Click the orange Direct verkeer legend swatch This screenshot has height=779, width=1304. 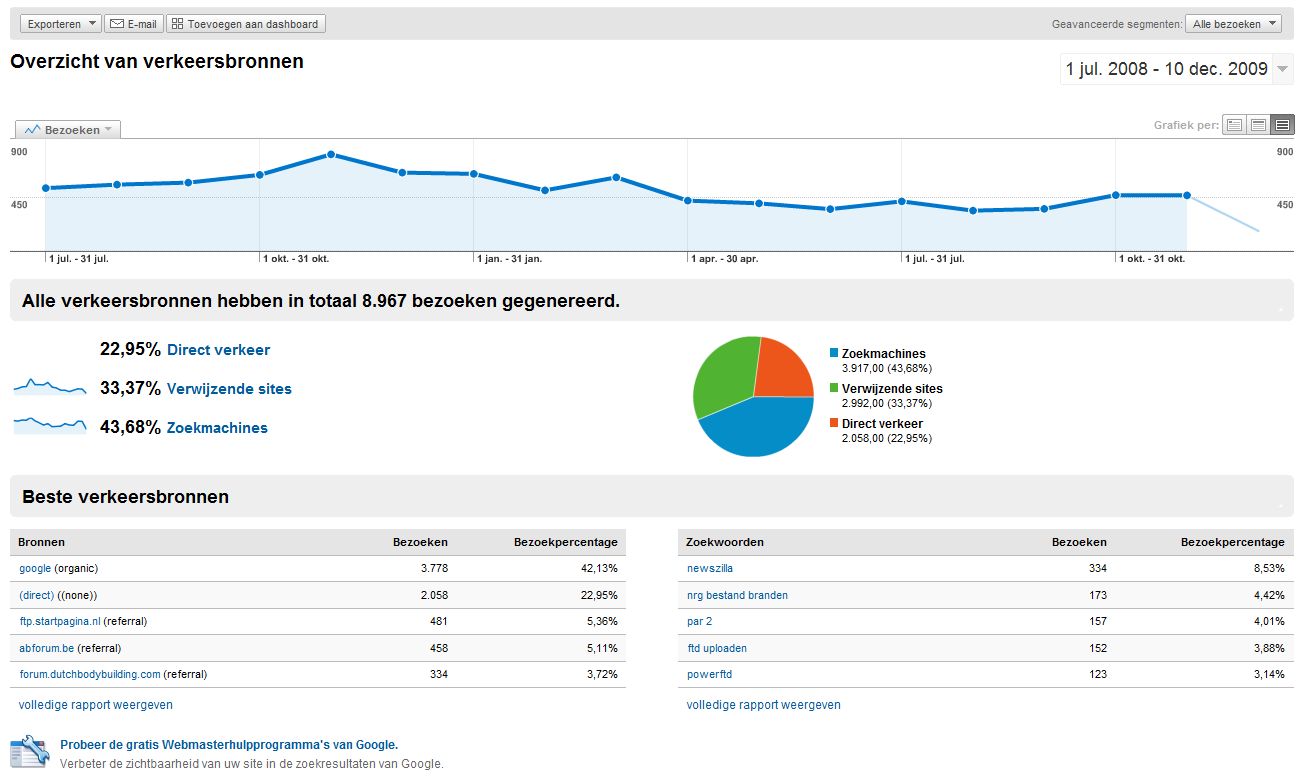pos(834,424)
